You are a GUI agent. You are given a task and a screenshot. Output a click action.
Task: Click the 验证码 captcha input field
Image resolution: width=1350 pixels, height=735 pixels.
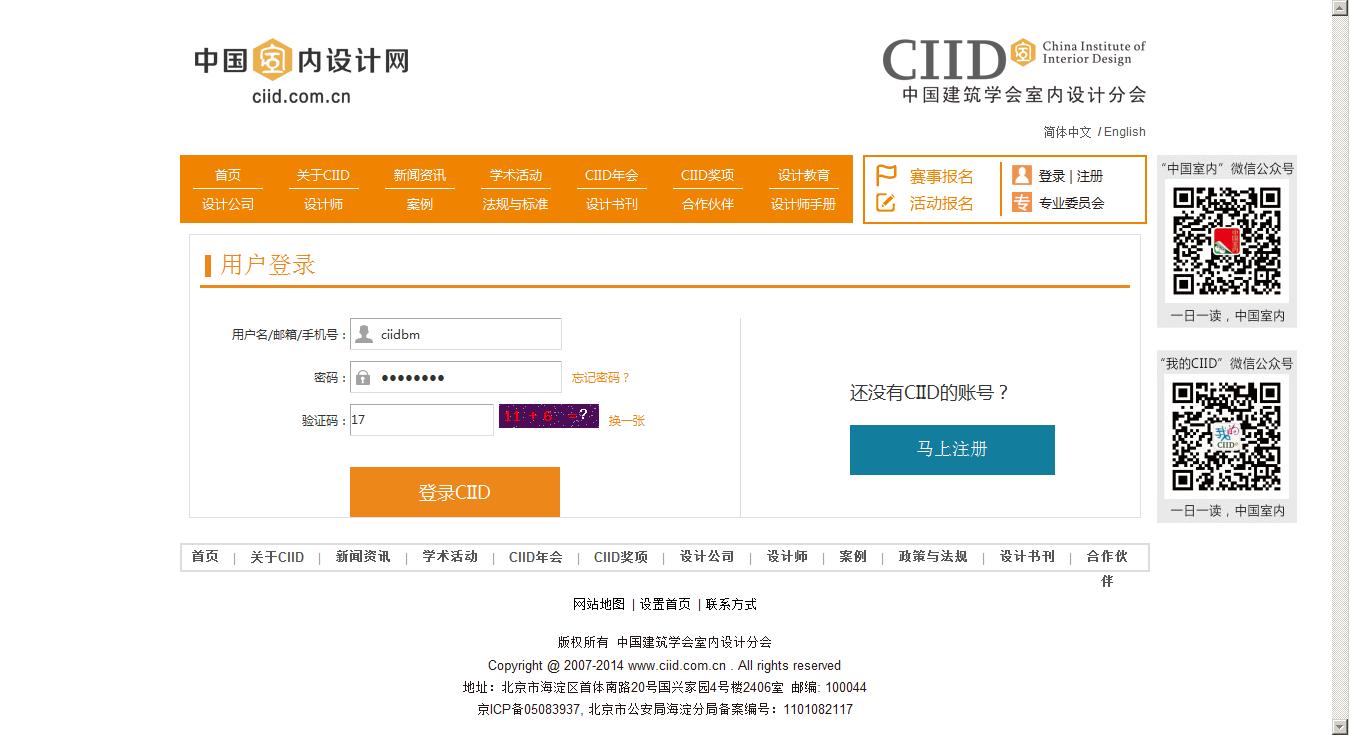422,420
